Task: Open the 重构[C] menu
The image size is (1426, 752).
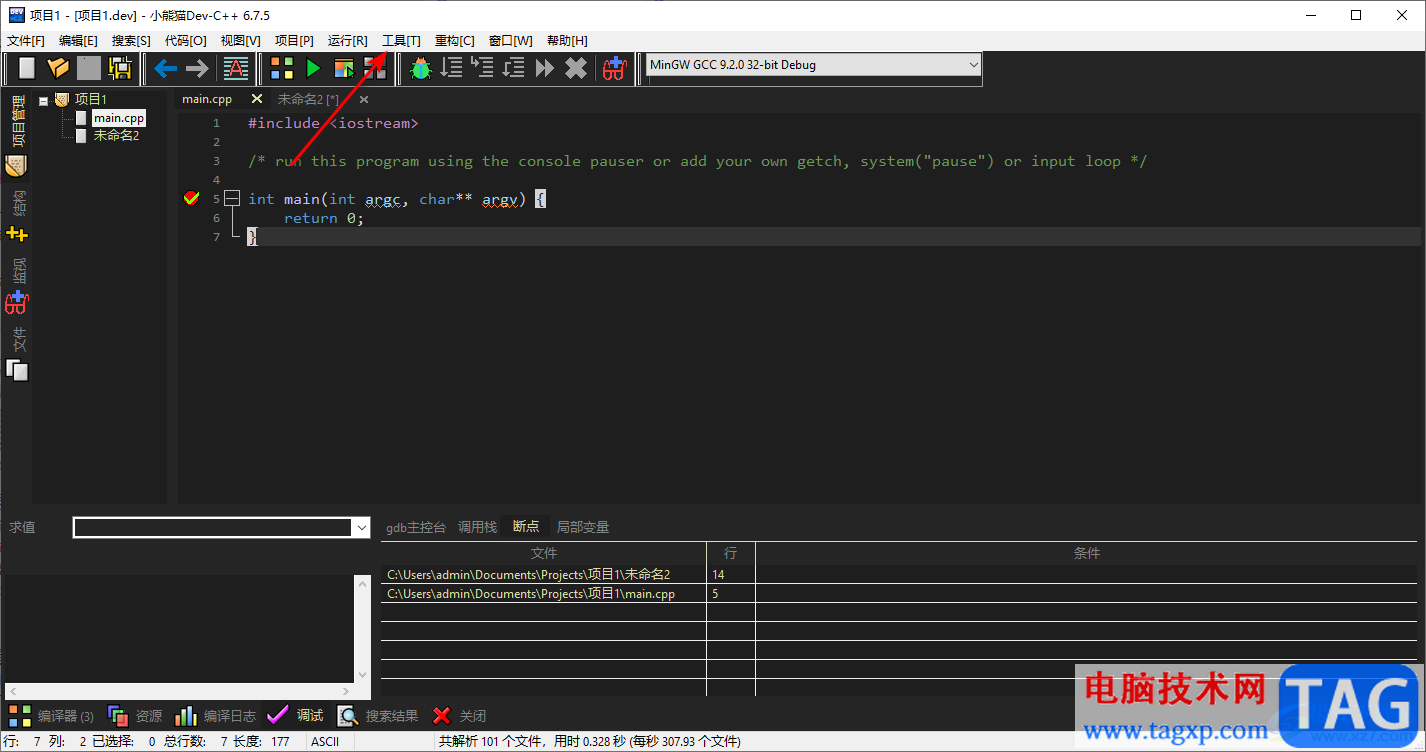Action: tap(454, 41)
